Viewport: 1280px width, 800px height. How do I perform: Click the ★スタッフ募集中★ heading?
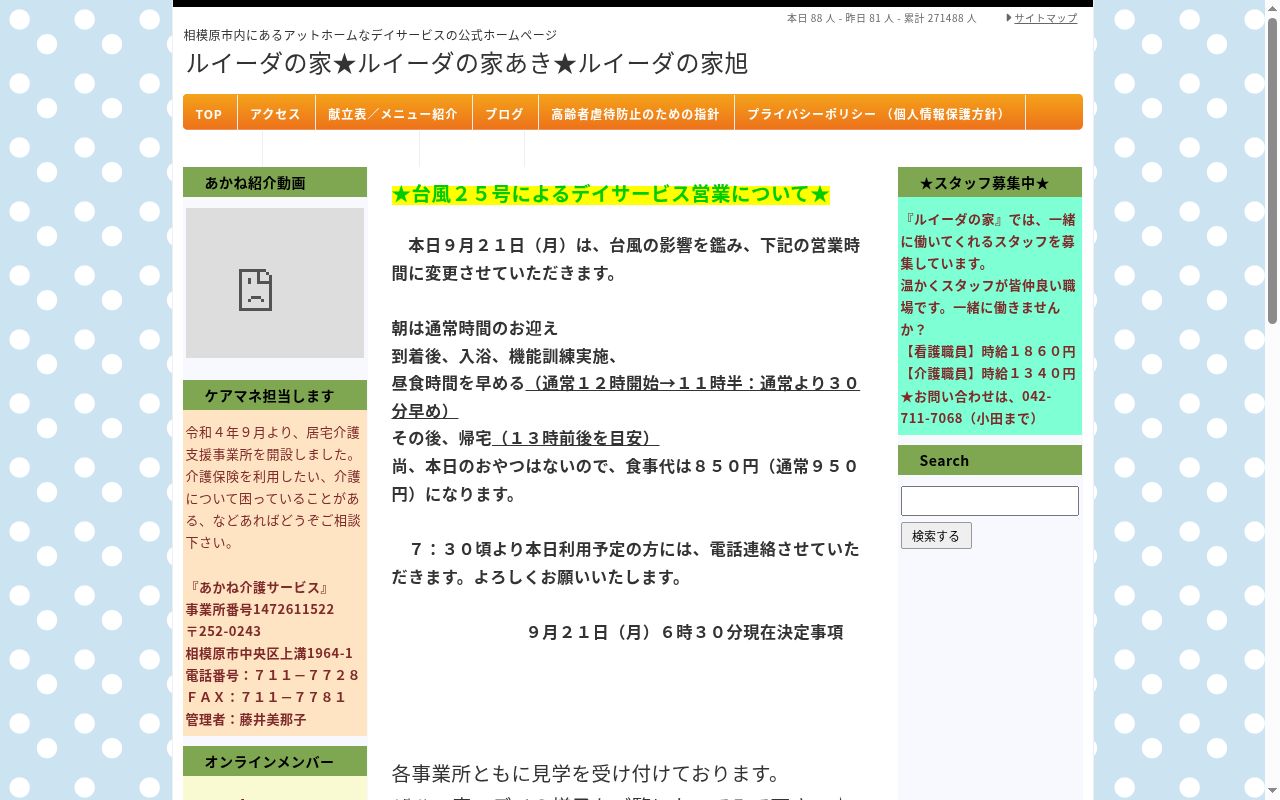(990, 182)
